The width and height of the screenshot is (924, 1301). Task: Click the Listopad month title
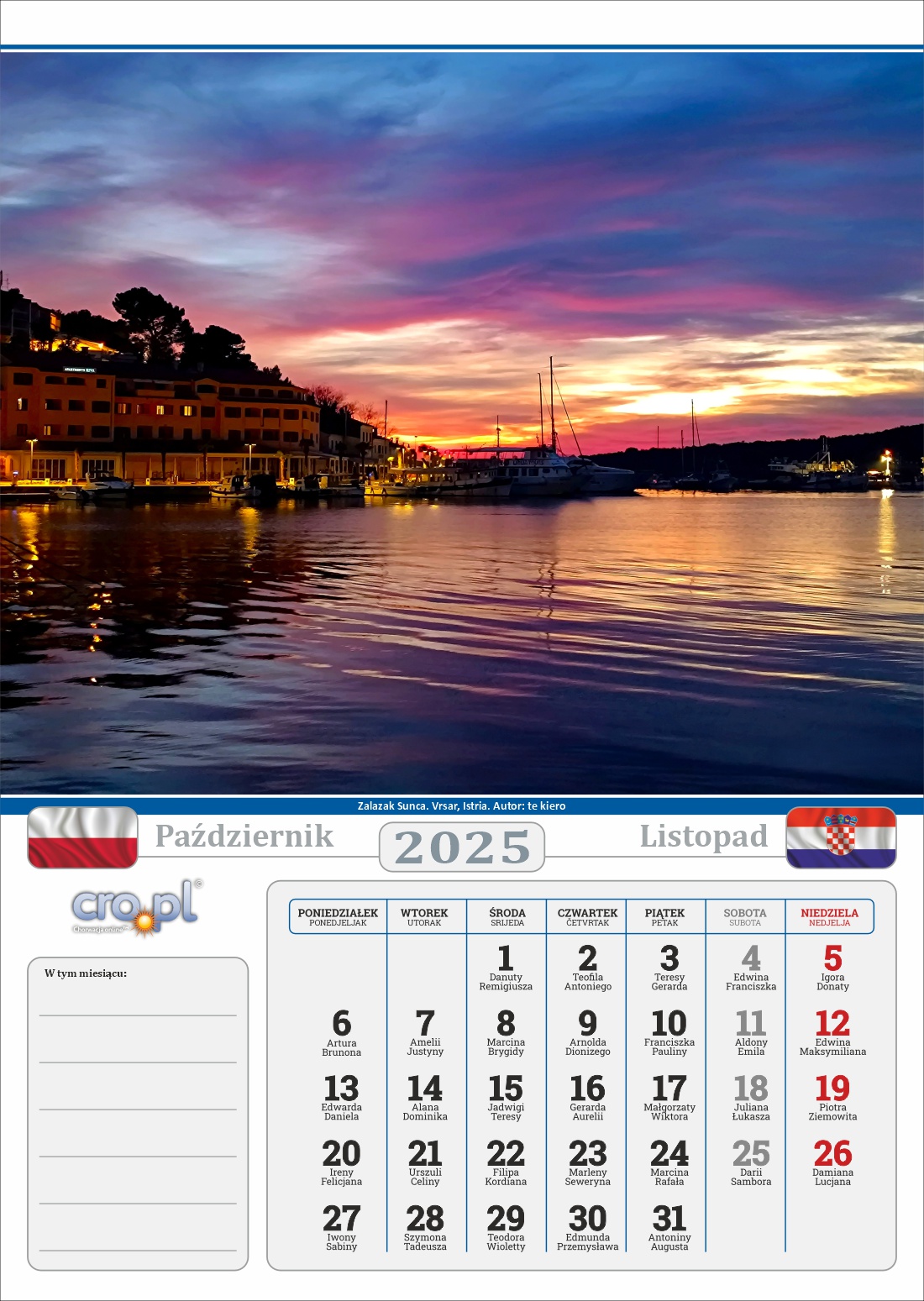click(x=703, y=837)
